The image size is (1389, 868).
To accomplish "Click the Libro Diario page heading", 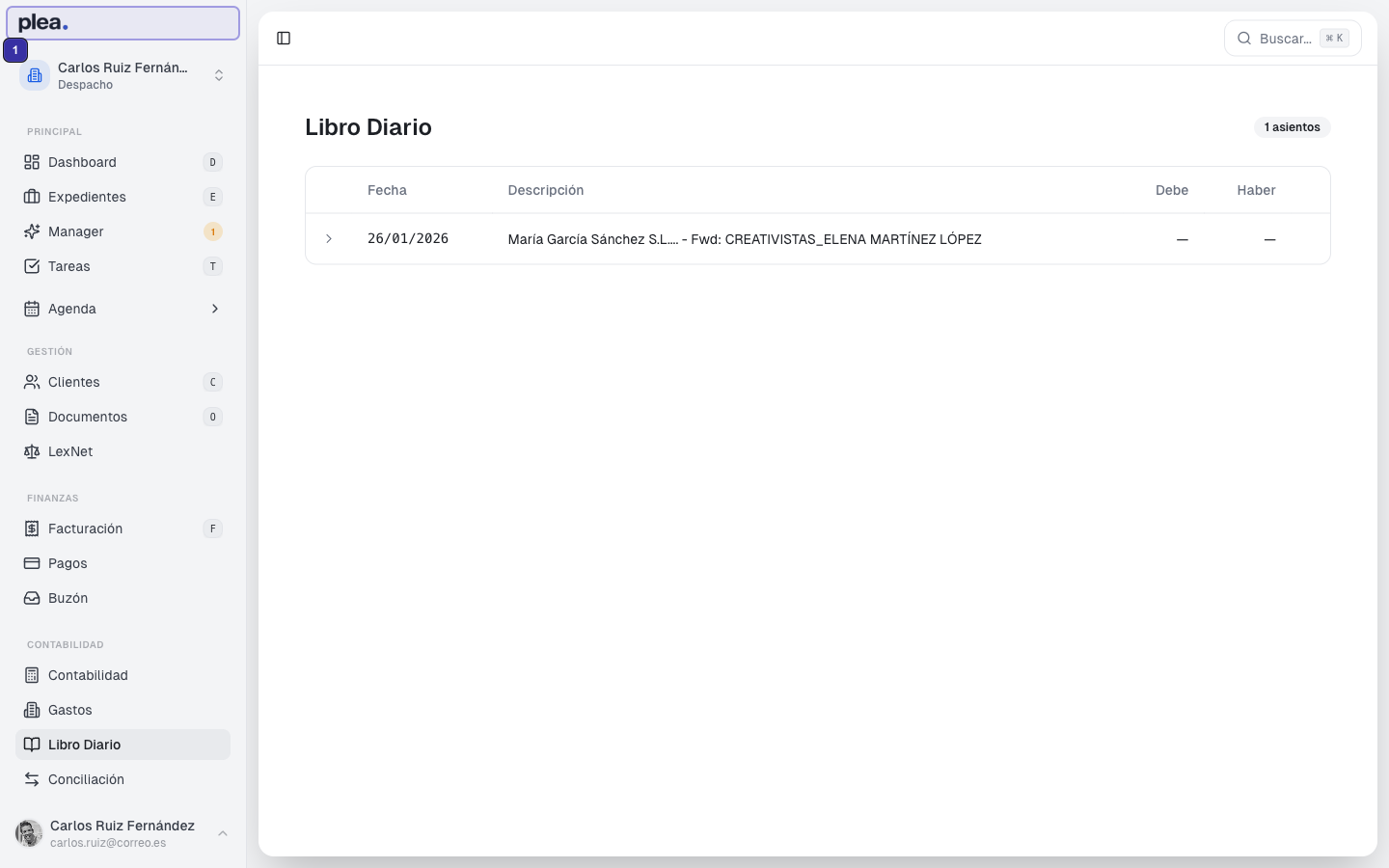I will [x=368, y=127].
